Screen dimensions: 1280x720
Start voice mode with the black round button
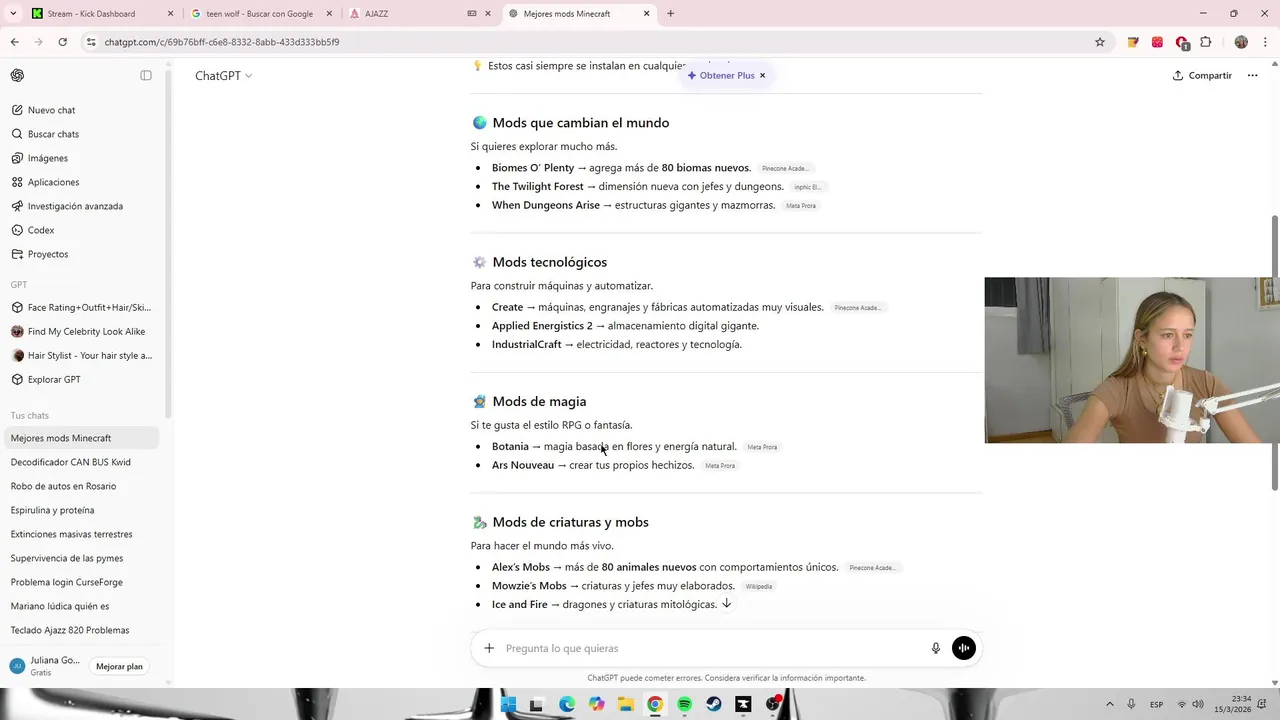coord(964,648)
